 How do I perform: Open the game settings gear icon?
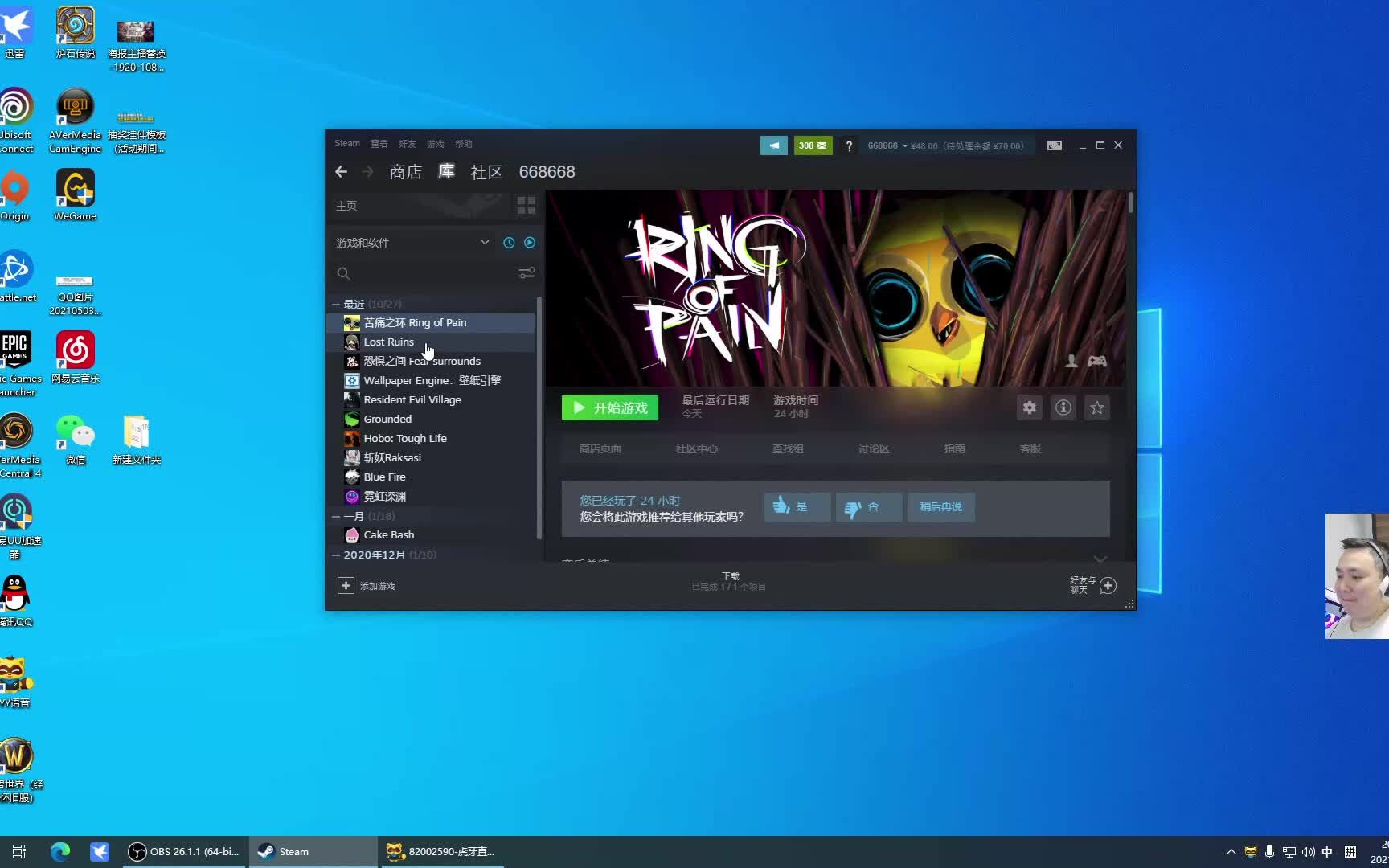pyautogui.click(x=1030, y=408)
